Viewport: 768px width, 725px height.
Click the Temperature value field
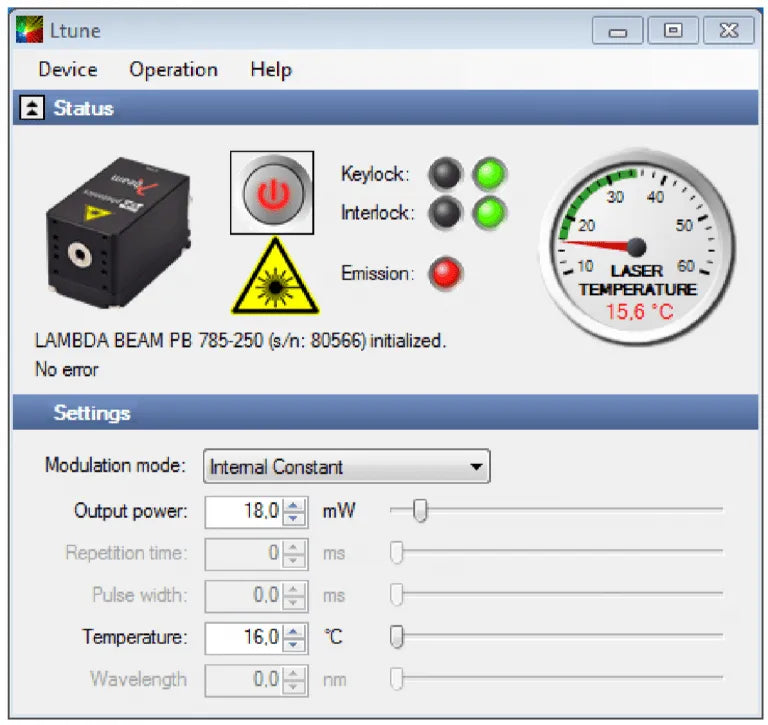coord(244,638)
